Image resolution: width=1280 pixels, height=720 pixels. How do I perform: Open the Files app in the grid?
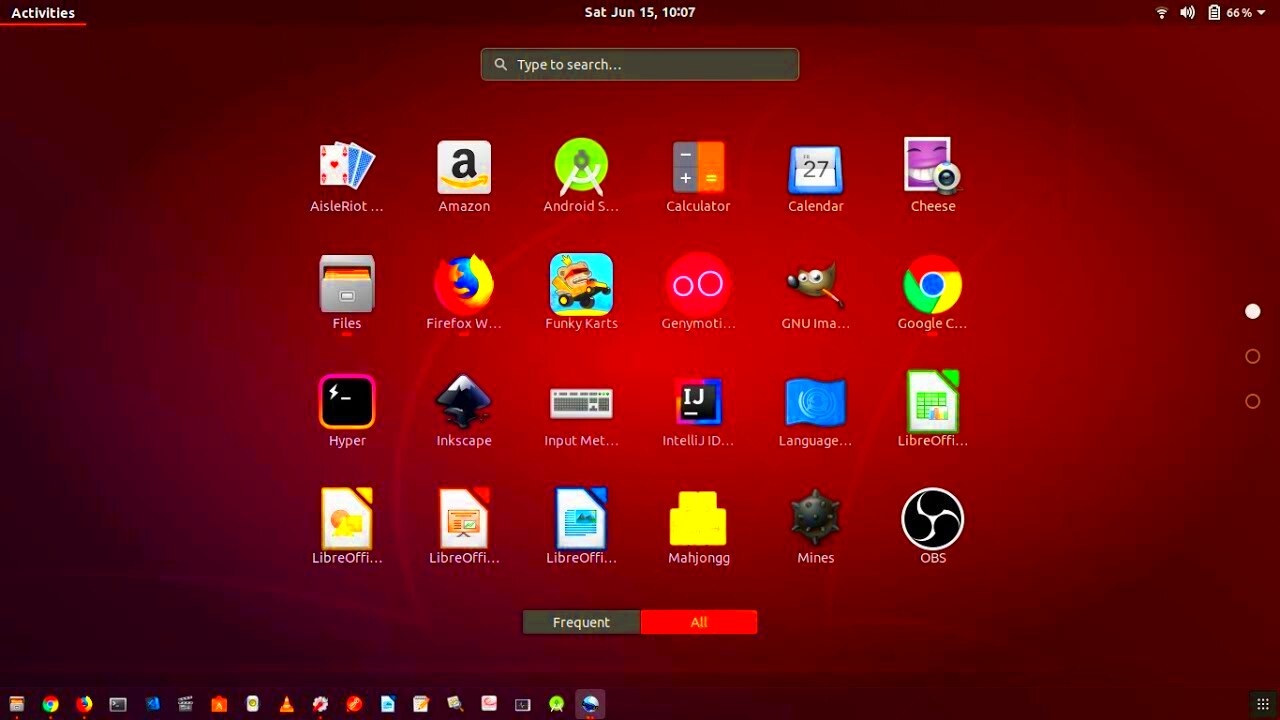click(x=347, y=293)
